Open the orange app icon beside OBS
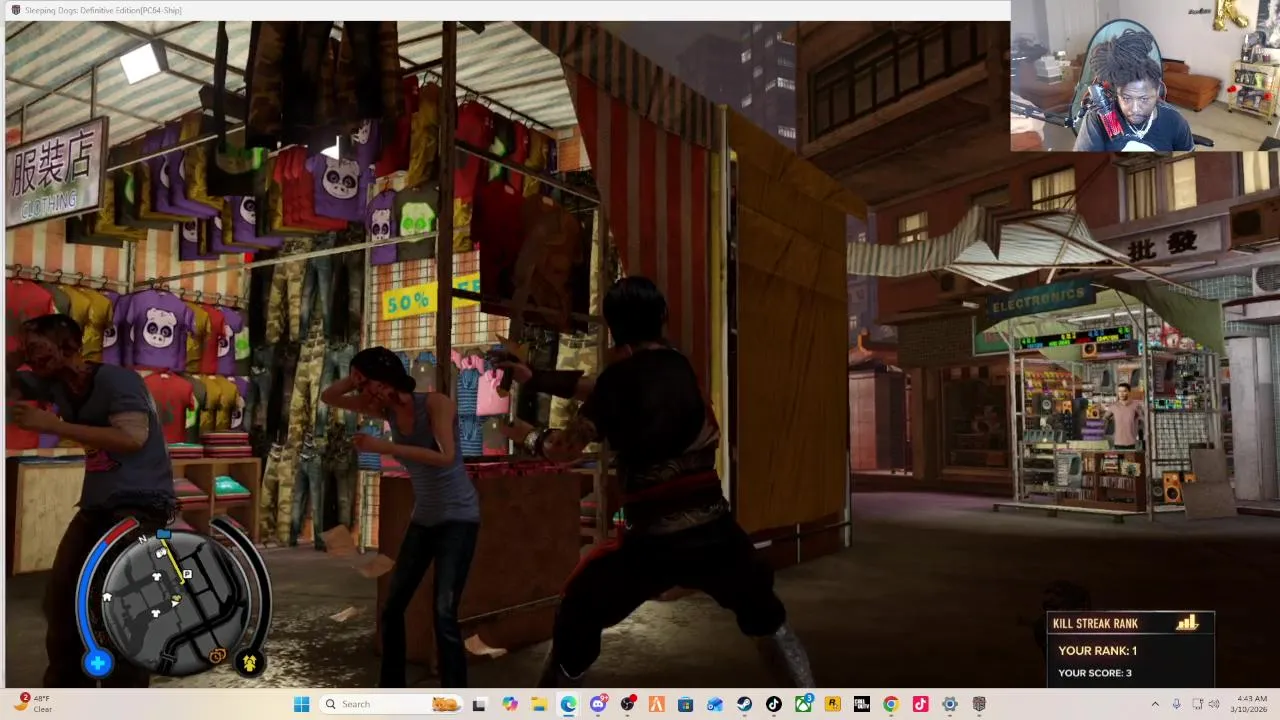The image size is (1280, 720). click(x=656, y=704)
